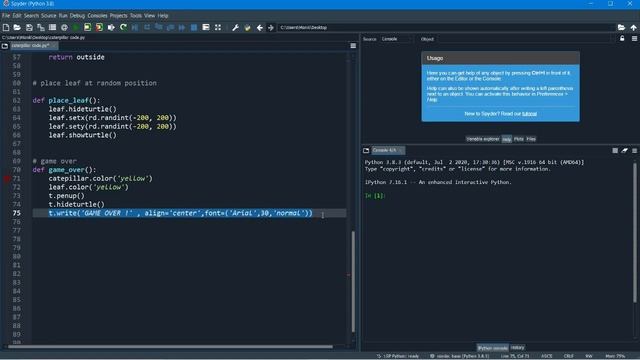Click the editor vertical scrollbar

tap(353, 282)
